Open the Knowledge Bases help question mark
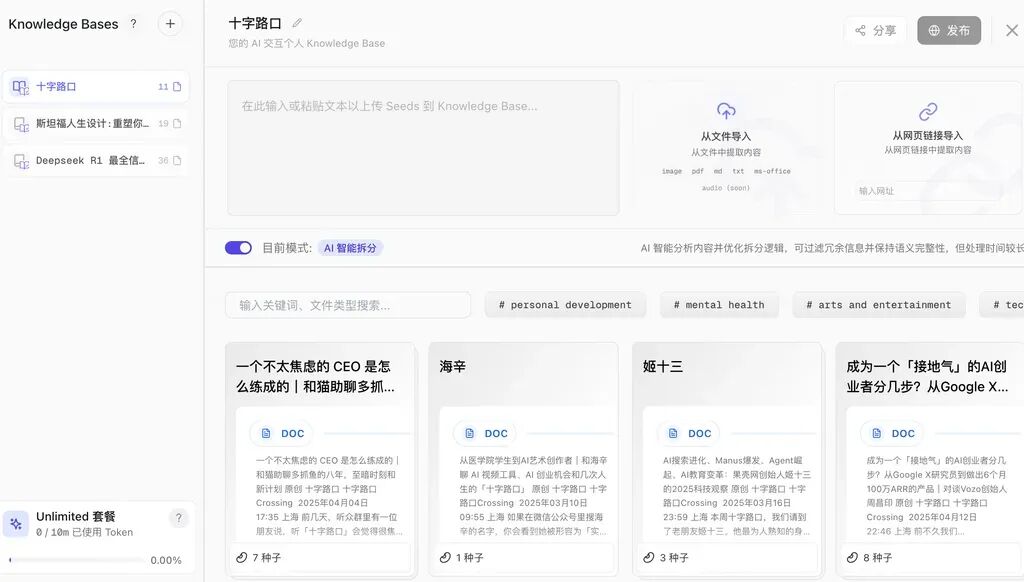The height and width of the screenshot is (582, 1024). click(x=133, y=24)
